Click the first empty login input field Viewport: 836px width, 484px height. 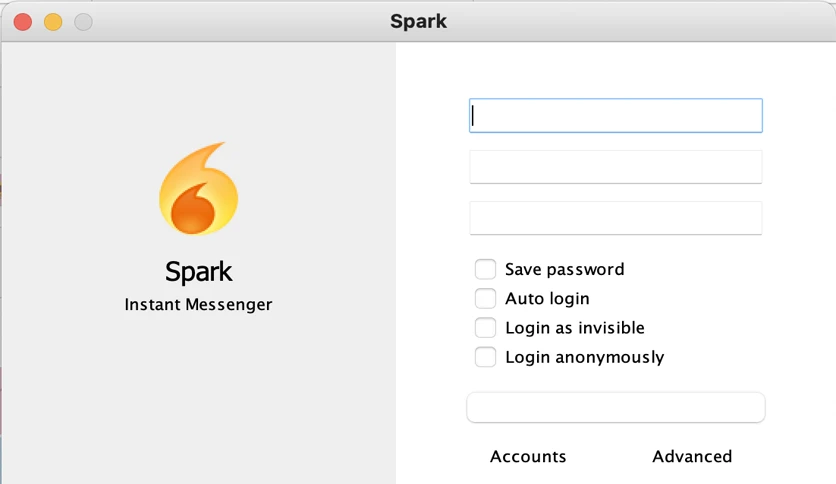[616, 116]
